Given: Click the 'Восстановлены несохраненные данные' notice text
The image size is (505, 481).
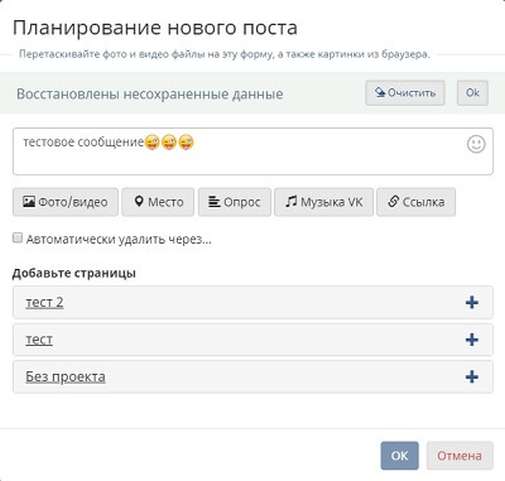Looking at the screenshot, I should point(150,94).
